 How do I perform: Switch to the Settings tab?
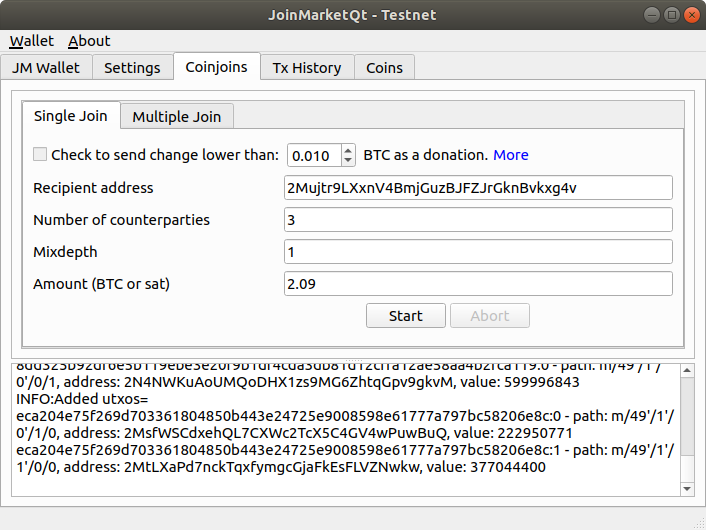(x=132, y=68)
